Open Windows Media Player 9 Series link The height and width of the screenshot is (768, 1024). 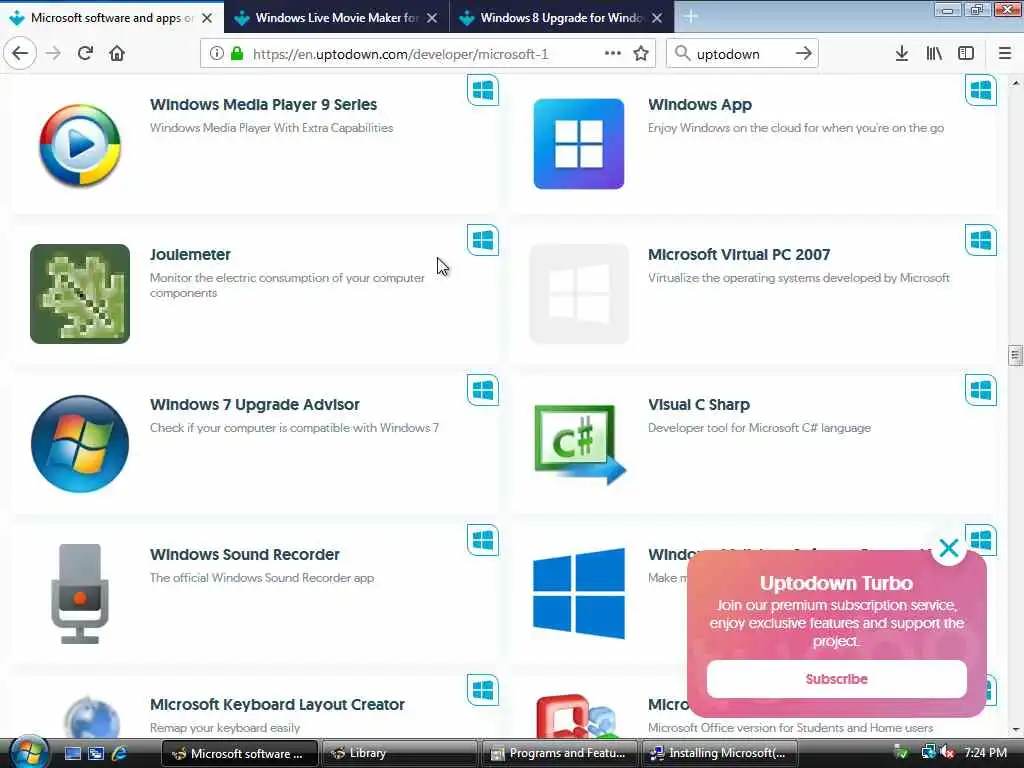pyautogui.click(x=263, y=104)
